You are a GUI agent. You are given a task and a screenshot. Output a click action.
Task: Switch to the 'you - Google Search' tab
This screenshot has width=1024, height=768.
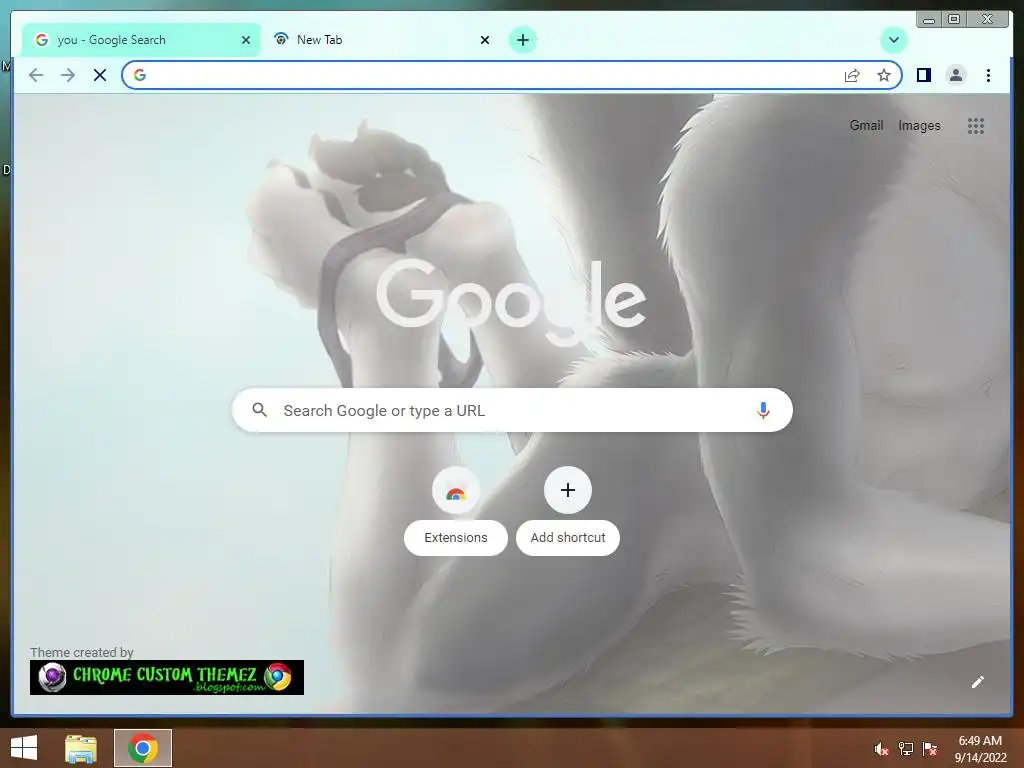pos(142,40)
